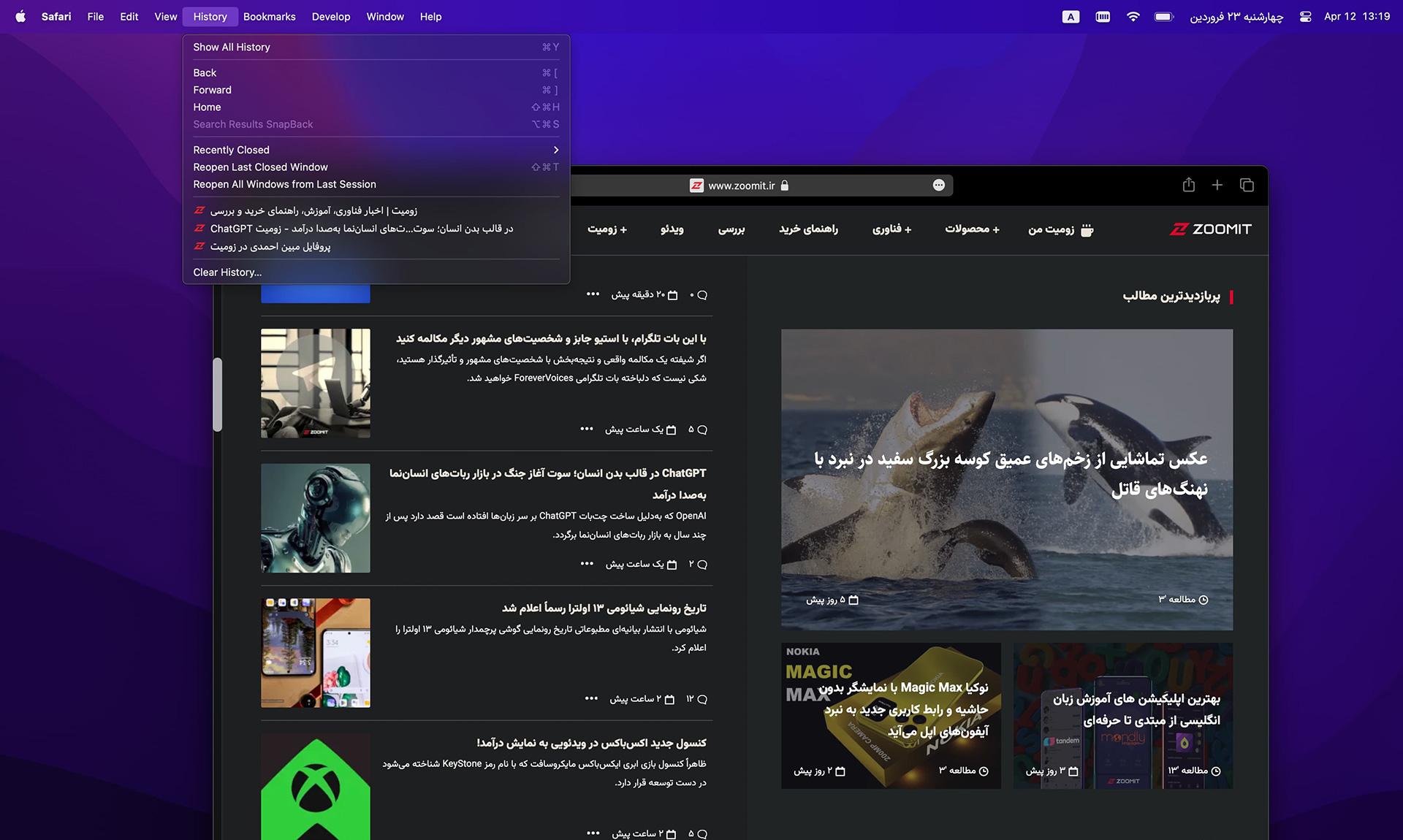1403x840 pixels.
Task: Click the shark and orca featured image
Action: 1006,479
